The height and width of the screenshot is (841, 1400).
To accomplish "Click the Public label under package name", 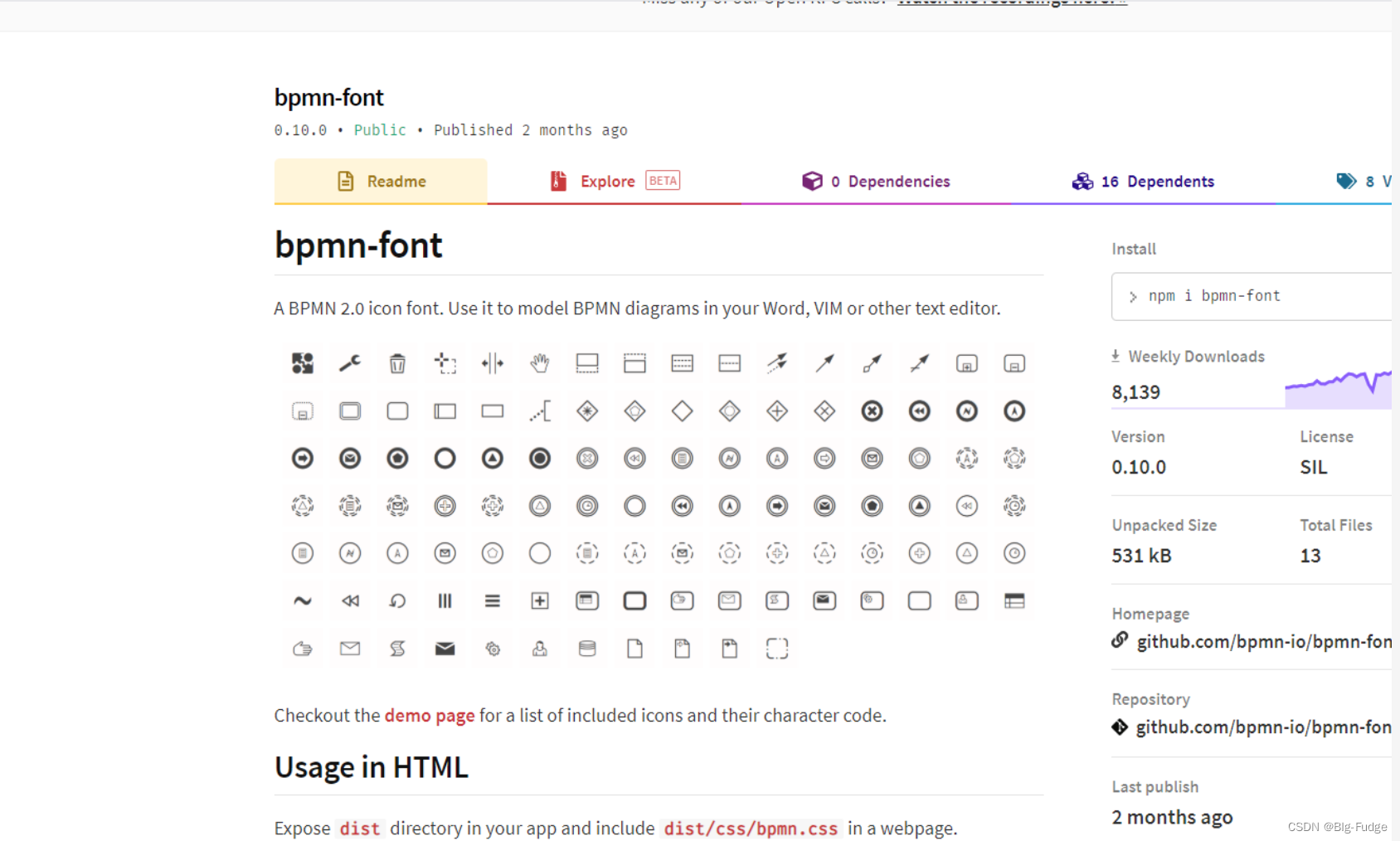I will [380, 130].
